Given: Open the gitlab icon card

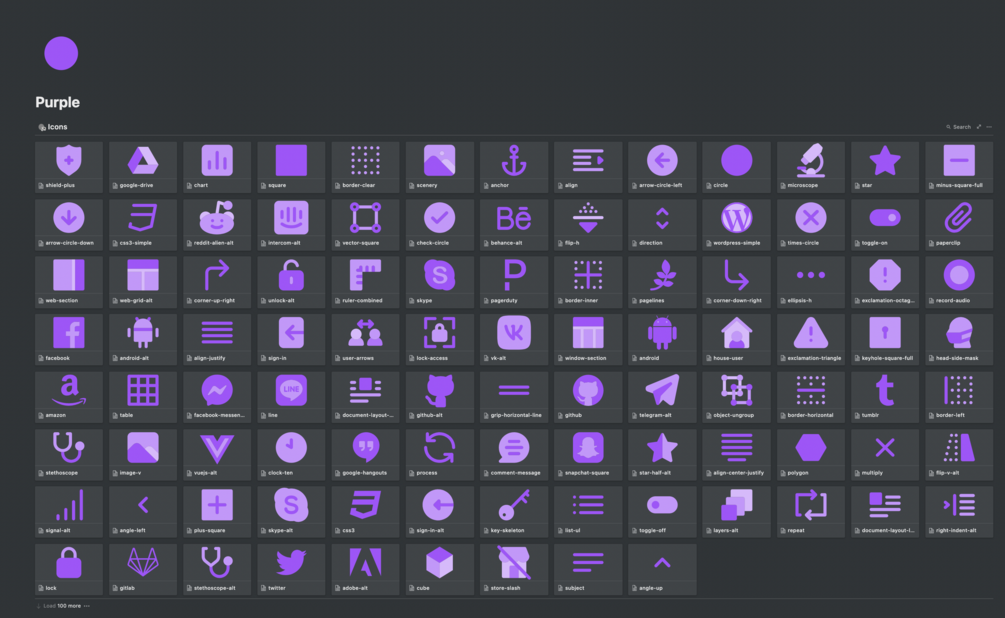Looking at the screenshot, I should click(x=143, y=569).
